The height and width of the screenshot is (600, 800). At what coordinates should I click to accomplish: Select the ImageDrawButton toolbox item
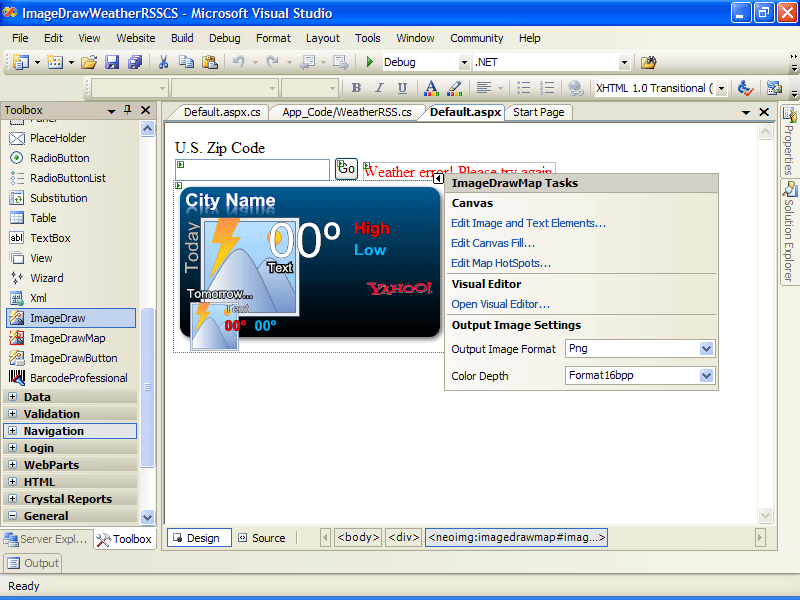71,358
